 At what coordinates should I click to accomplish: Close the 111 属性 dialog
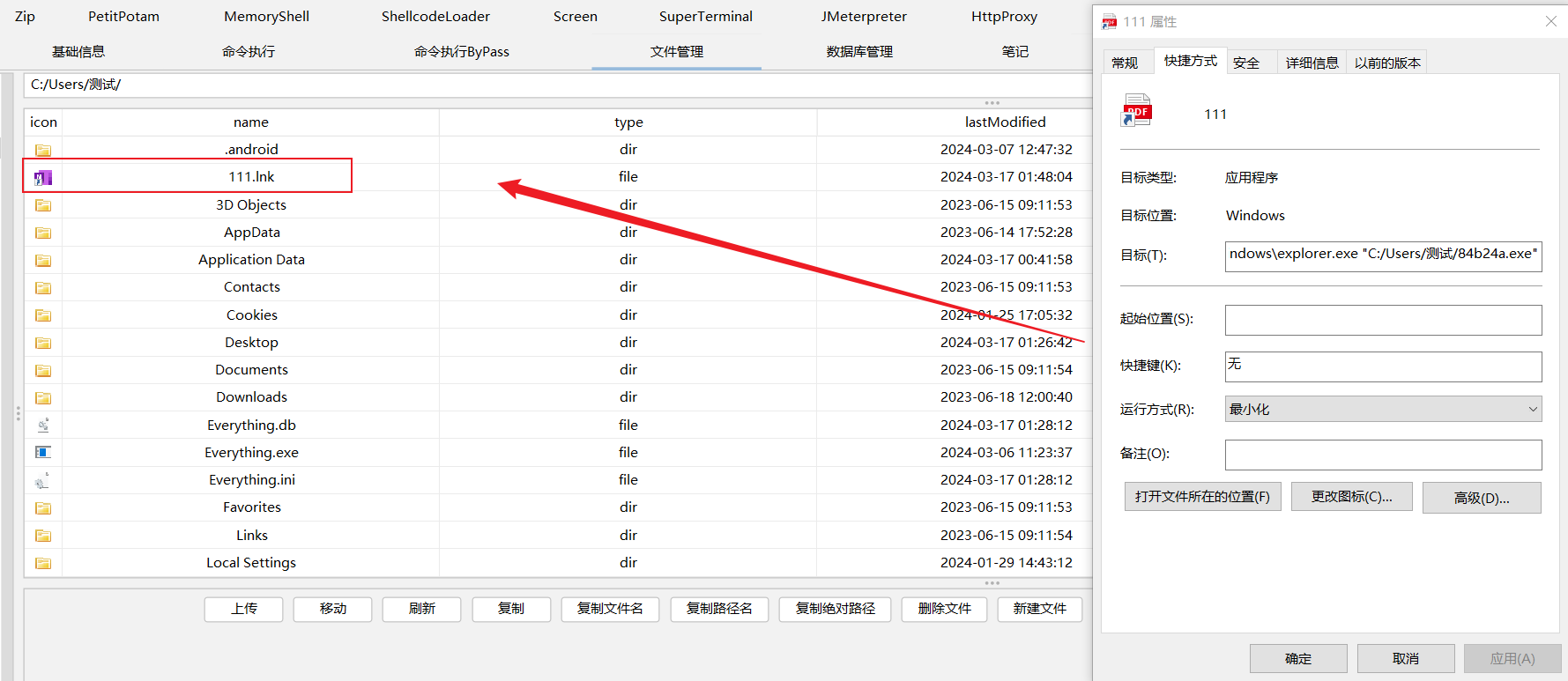1550,21
